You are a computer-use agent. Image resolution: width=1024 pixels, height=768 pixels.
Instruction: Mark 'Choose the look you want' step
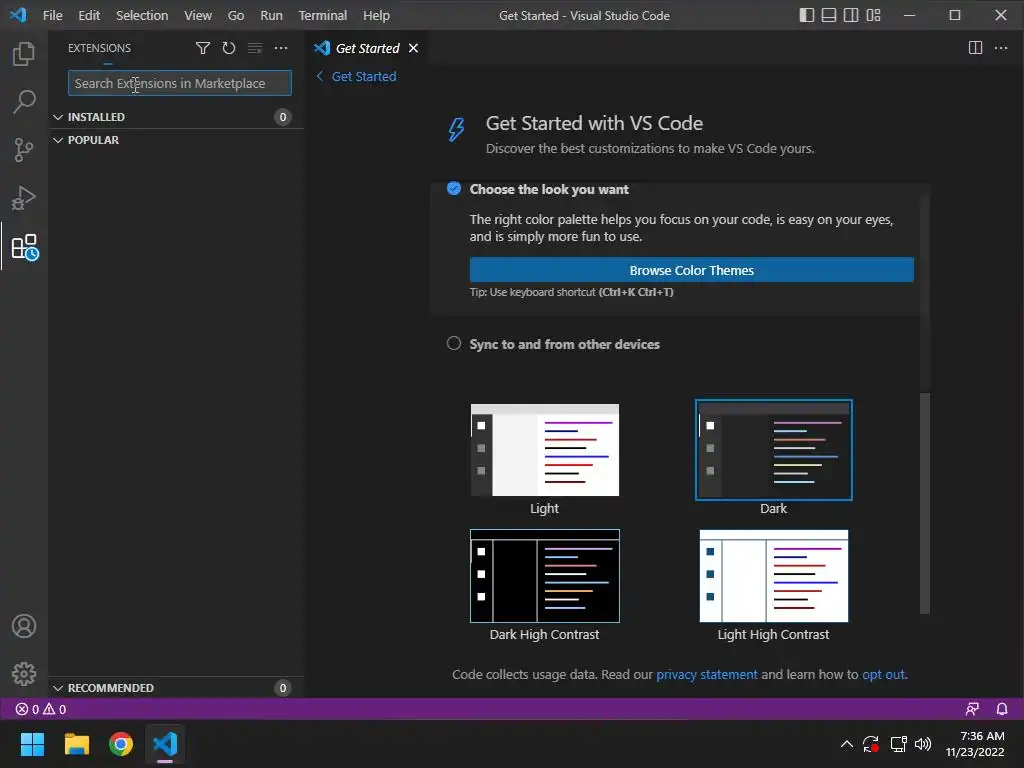click(x=454, y=189)
